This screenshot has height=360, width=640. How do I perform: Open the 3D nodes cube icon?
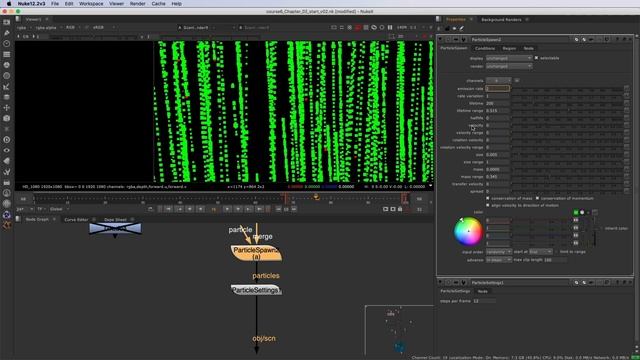click(7, 118)
